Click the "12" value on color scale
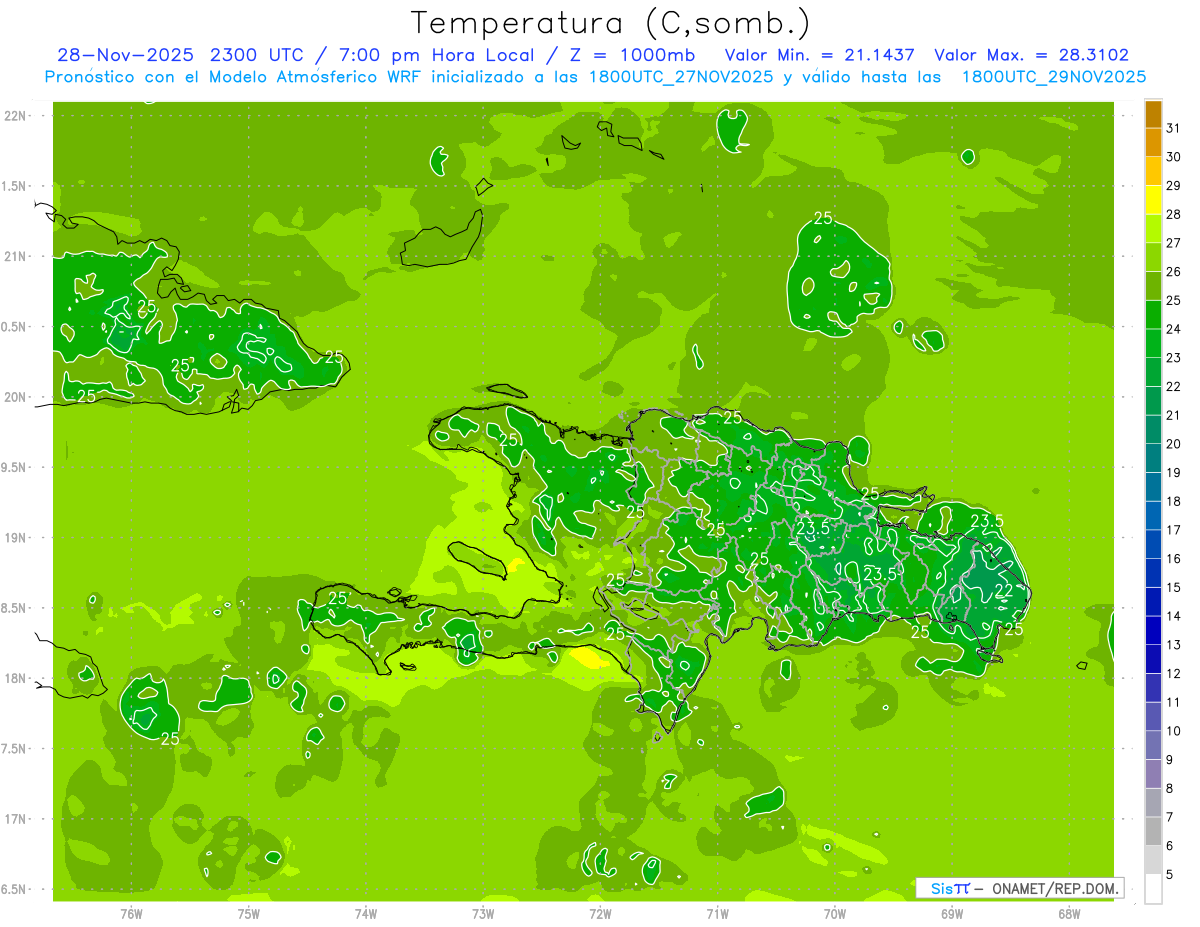This screenshot has height=927, width=1200. [1174, 673]
